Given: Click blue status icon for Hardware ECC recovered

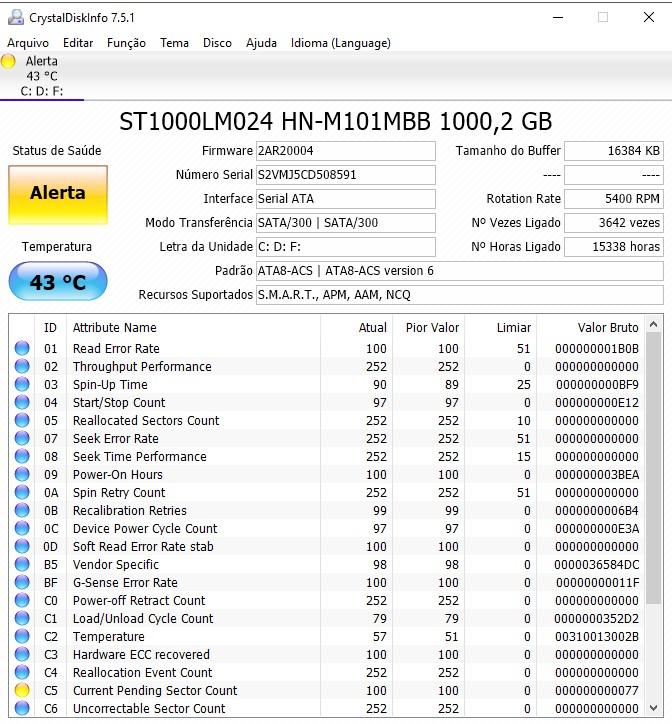Looking at the screenshot, I should [x=22, y=655].
